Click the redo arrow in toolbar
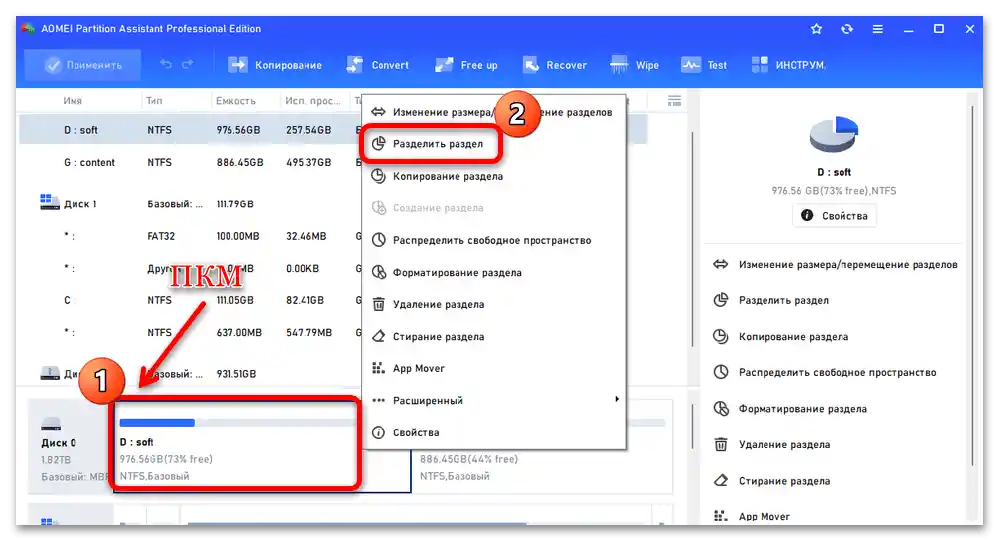999x541 pixels. point(187,64)
